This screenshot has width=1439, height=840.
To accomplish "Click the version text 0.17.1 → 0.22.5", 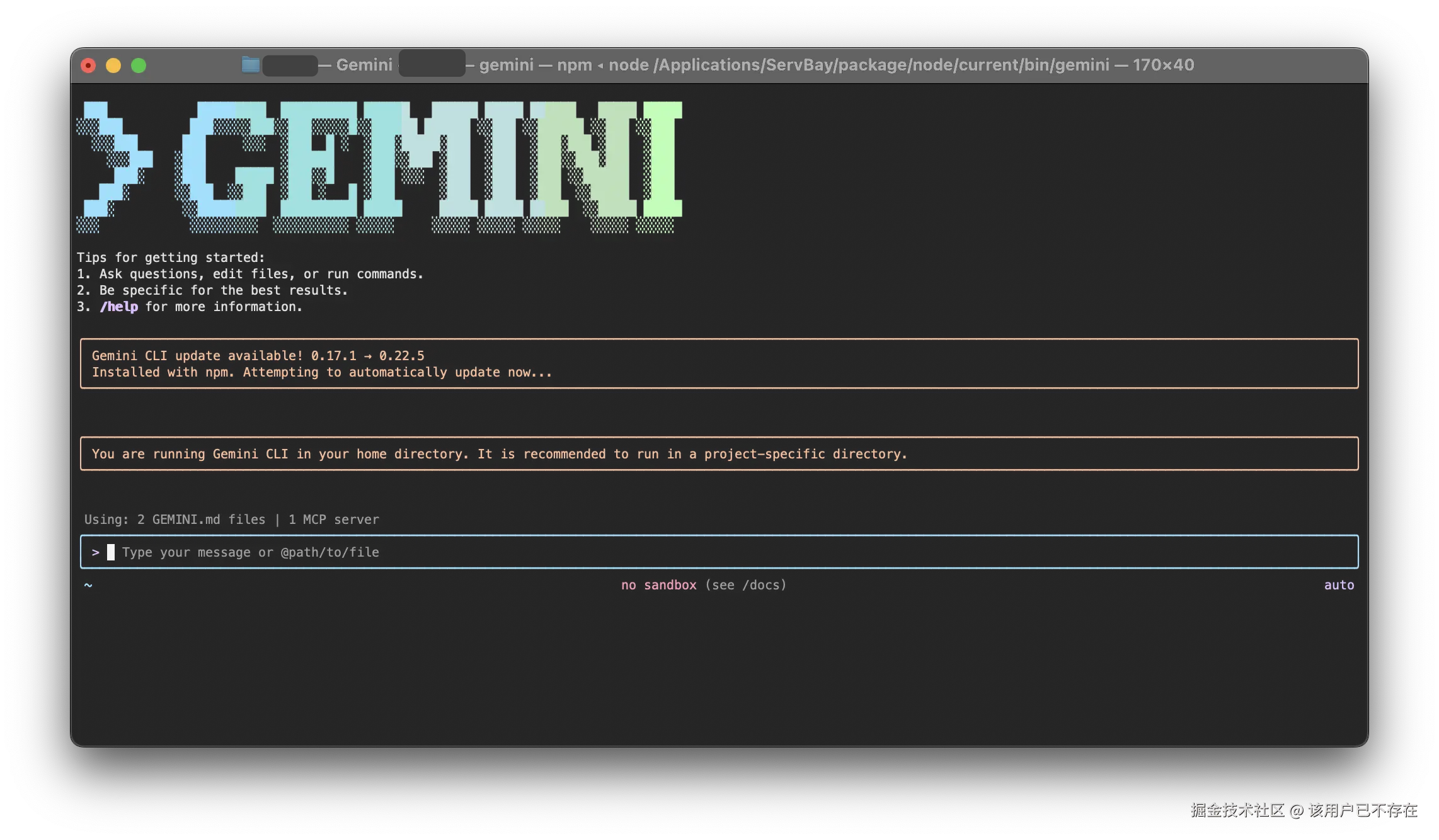I will (x=368, y=356).
